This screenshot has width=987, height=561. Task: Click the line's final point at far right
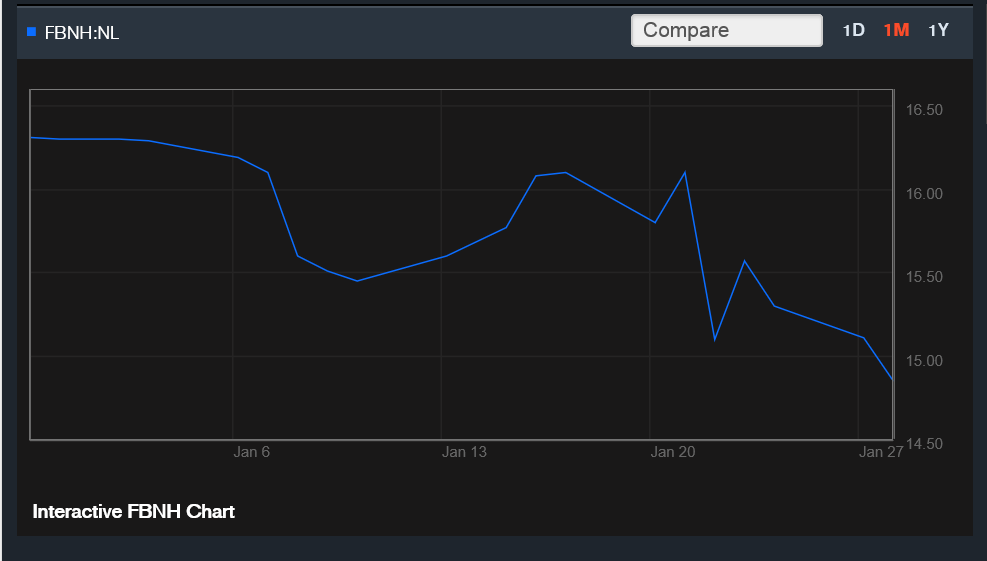point(891,379)
